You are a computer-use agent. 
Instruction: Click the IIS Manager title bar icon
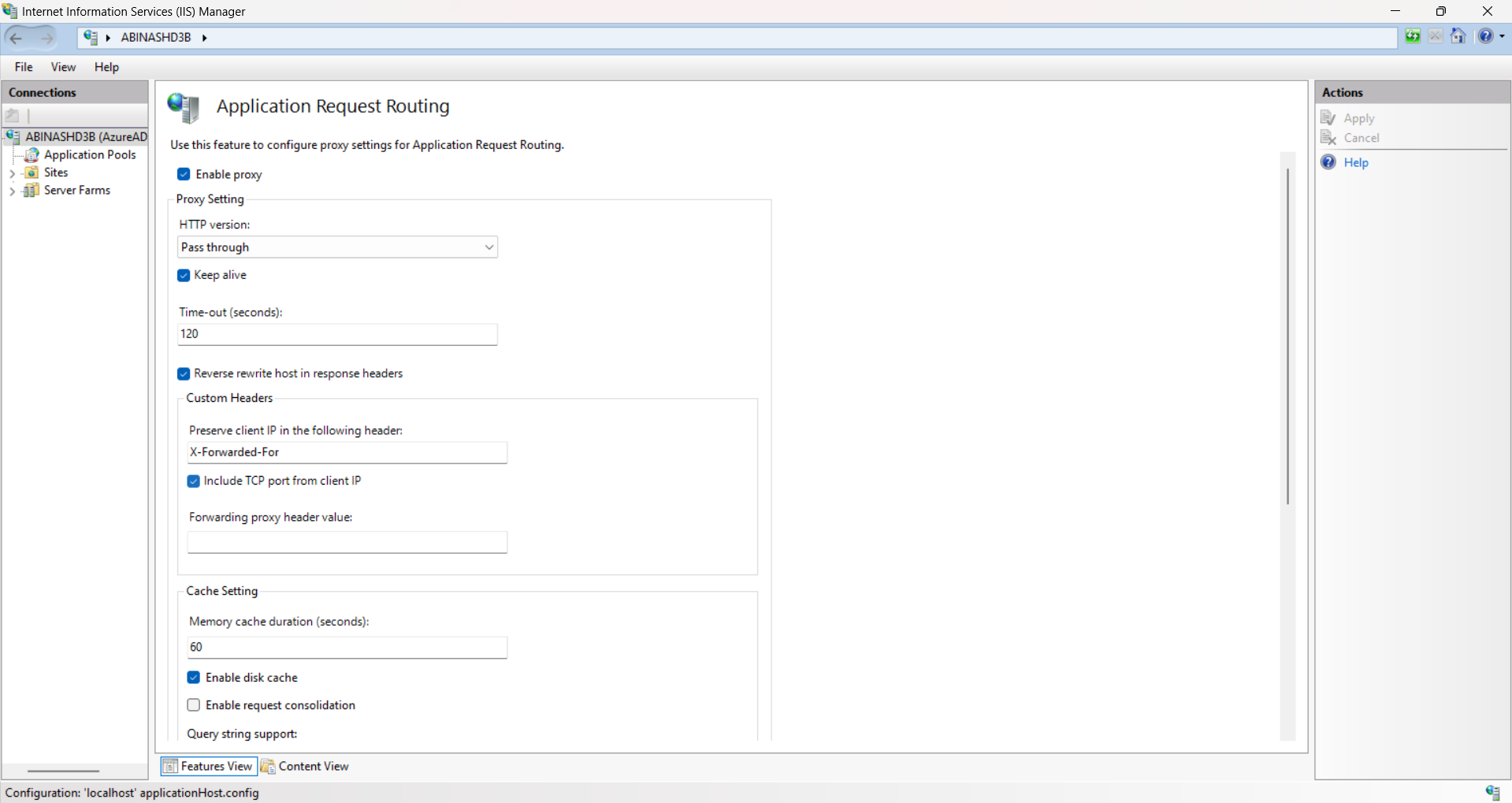[x=10, y=11]
